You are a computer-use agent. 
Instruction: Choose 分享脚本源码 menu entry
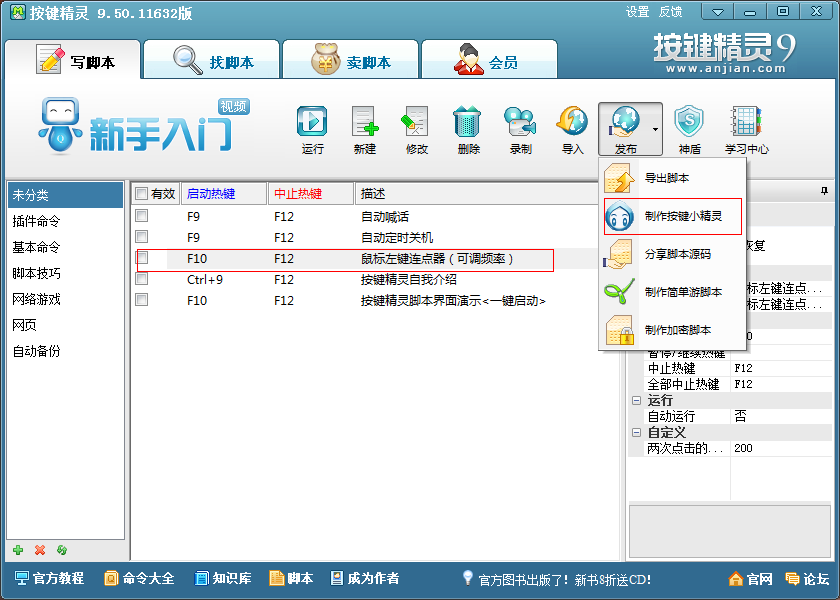[672, 254]
